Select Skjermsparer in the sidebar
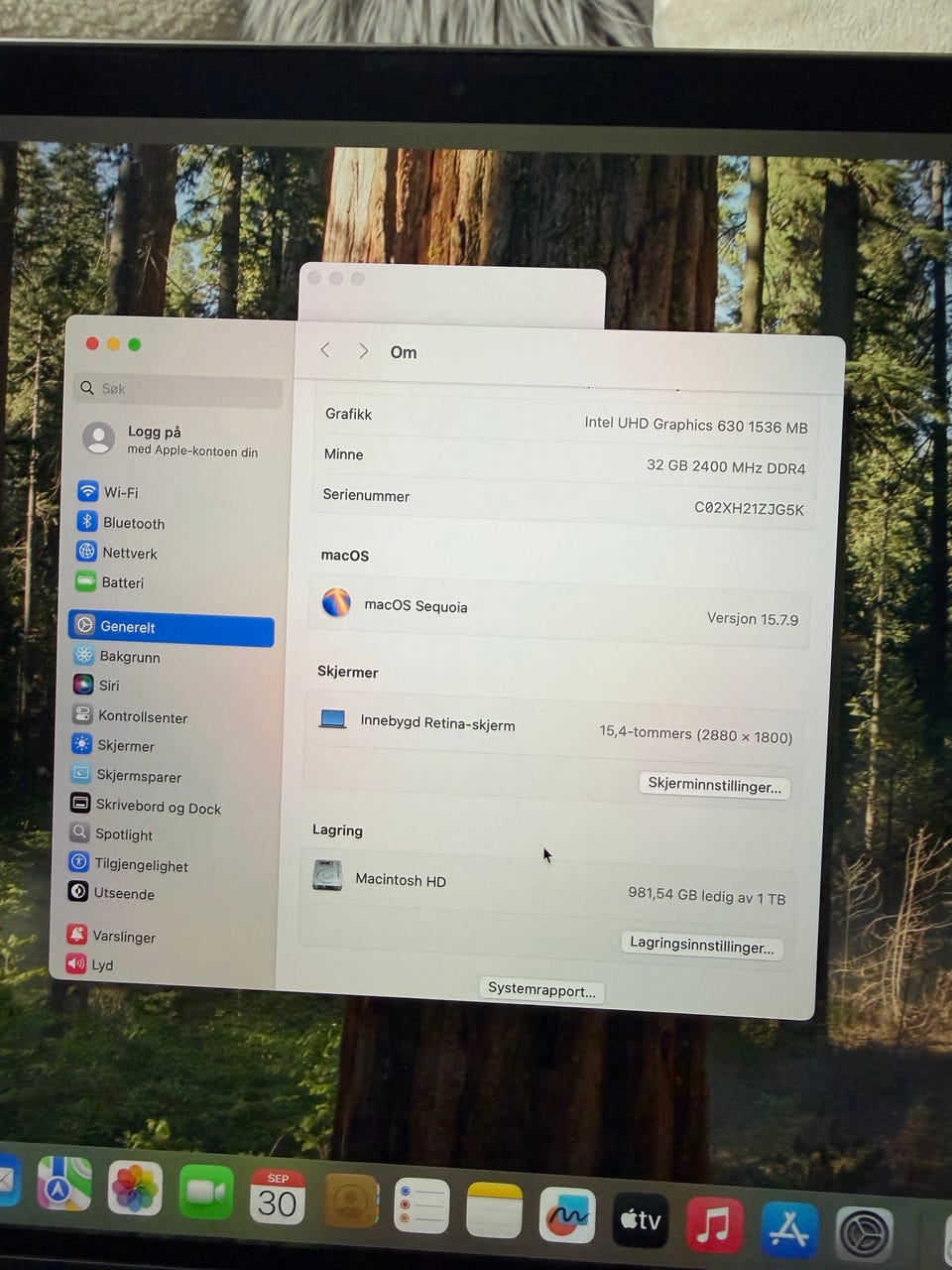Image resolution: width=952 pixels, height=1270 pixels. (x=126, y=775)
